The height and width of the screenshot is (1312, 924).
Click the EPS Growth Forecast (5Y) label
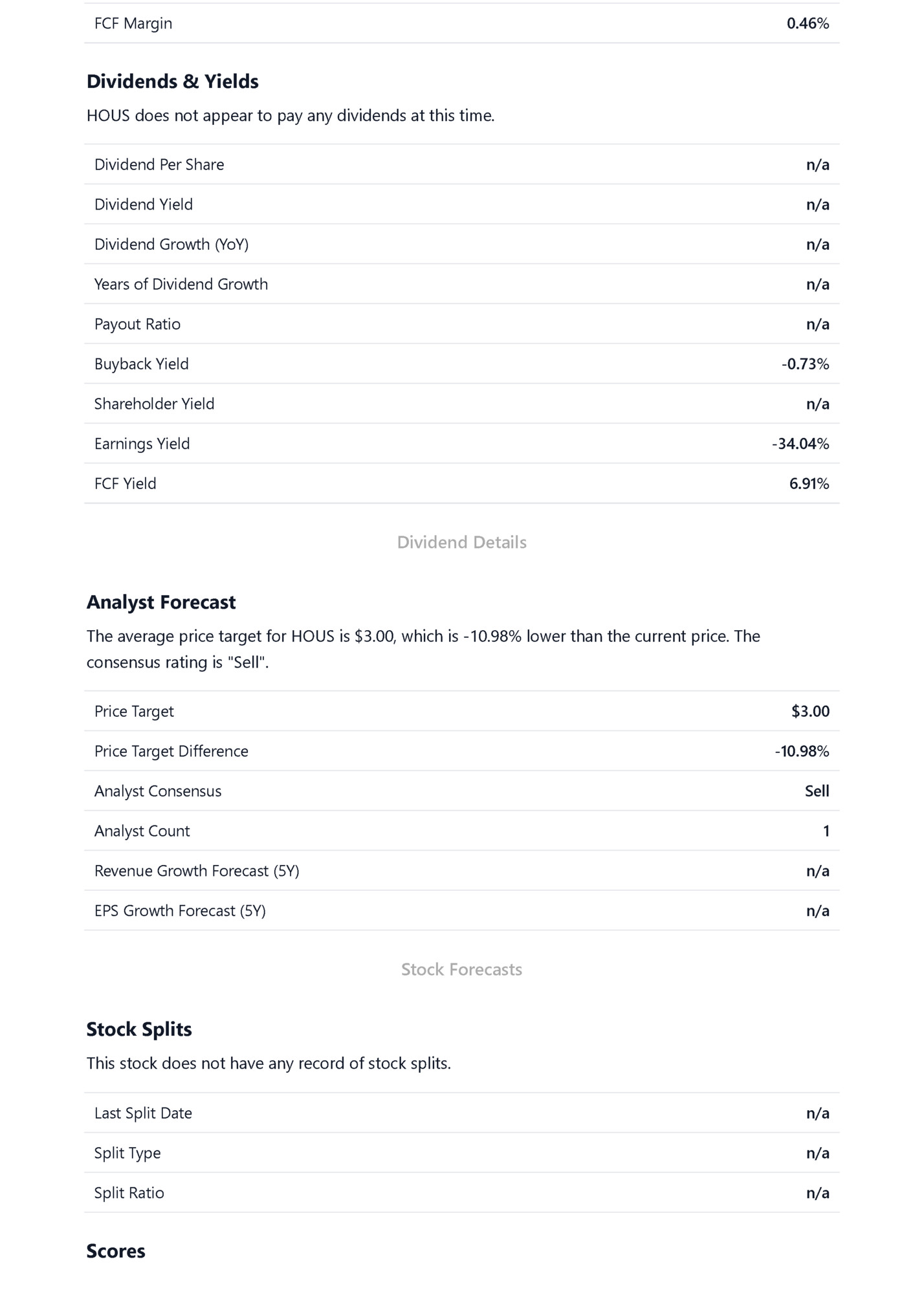(180, 911)
